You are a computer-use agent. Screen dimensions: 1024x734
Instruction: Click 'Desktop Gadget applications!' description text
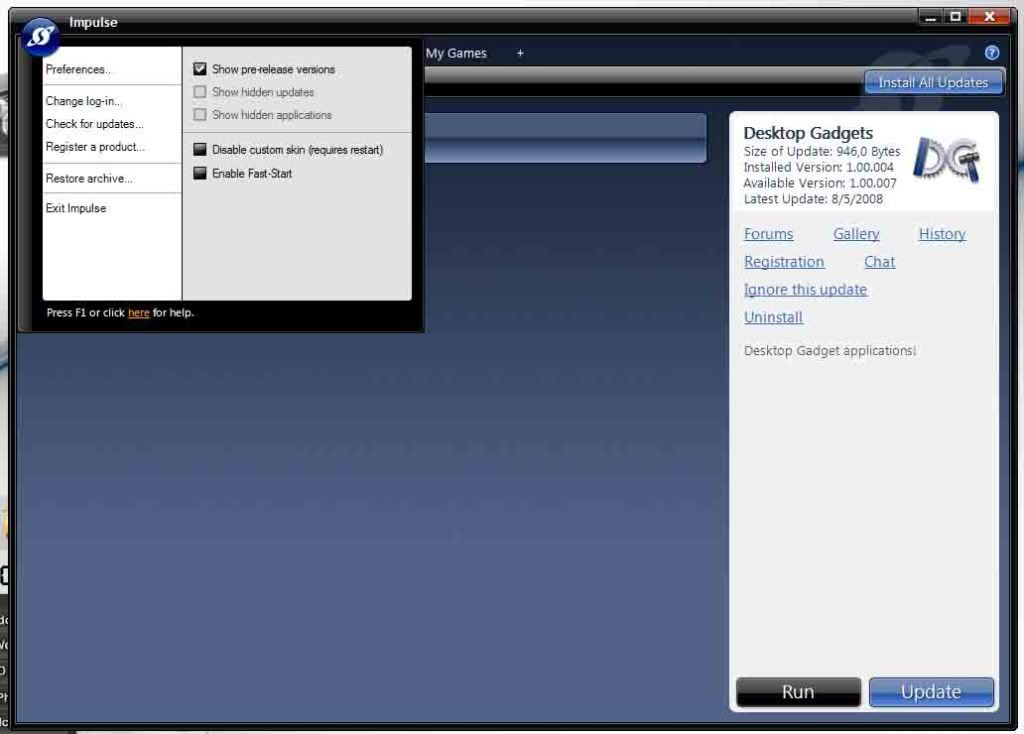830,351
